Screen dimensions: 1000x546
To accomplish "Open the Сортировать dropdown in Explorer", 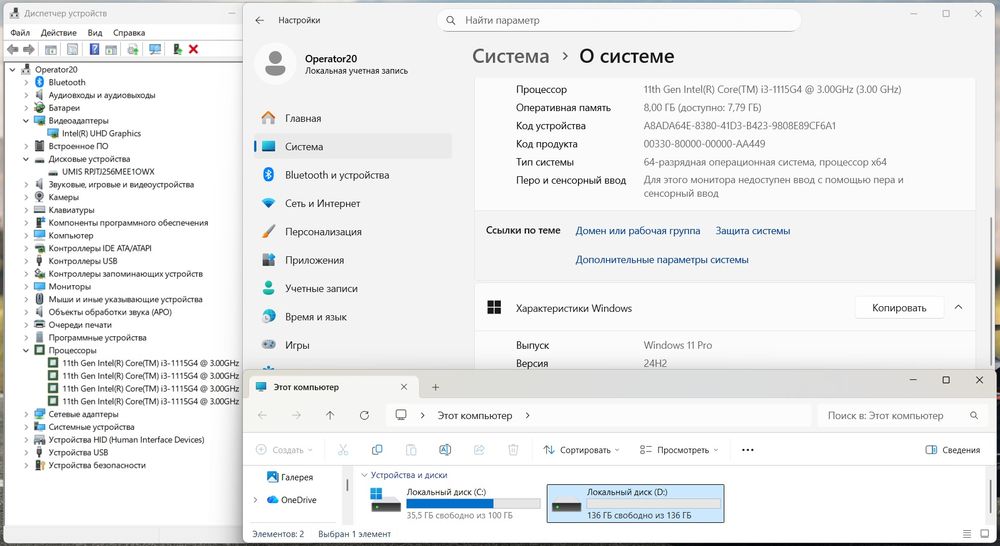I will click(581, 450).
